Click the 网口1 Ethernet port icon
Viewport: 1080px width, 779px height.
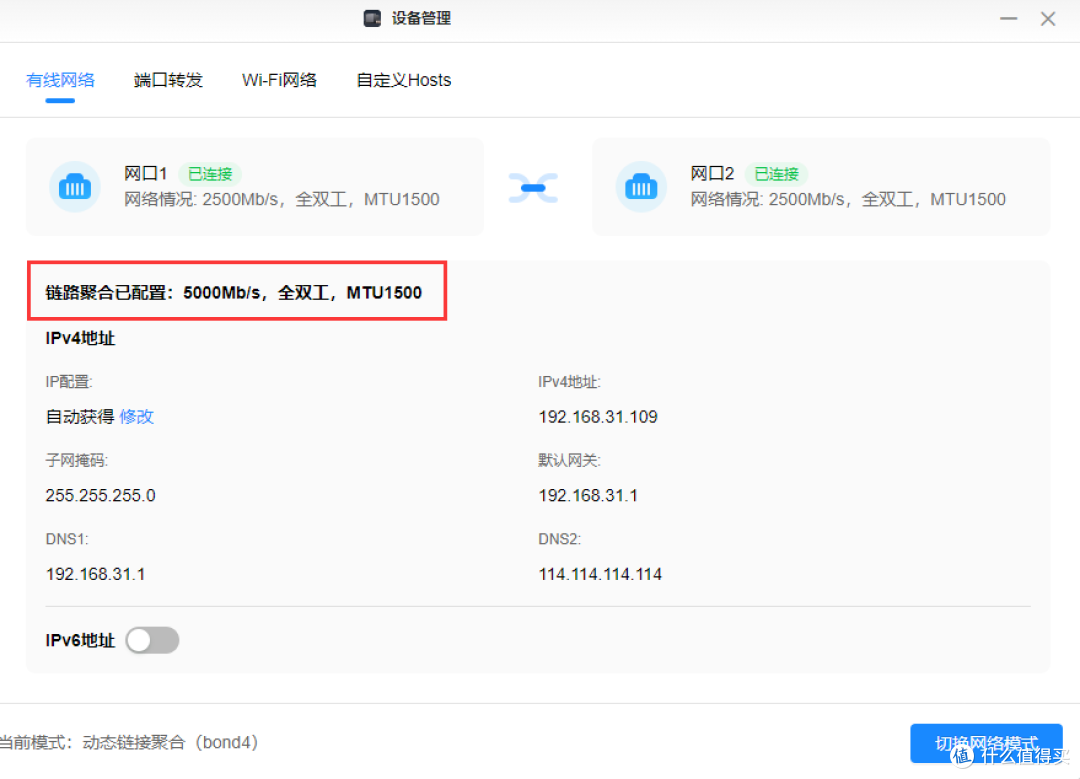click(x=74, y=187)
